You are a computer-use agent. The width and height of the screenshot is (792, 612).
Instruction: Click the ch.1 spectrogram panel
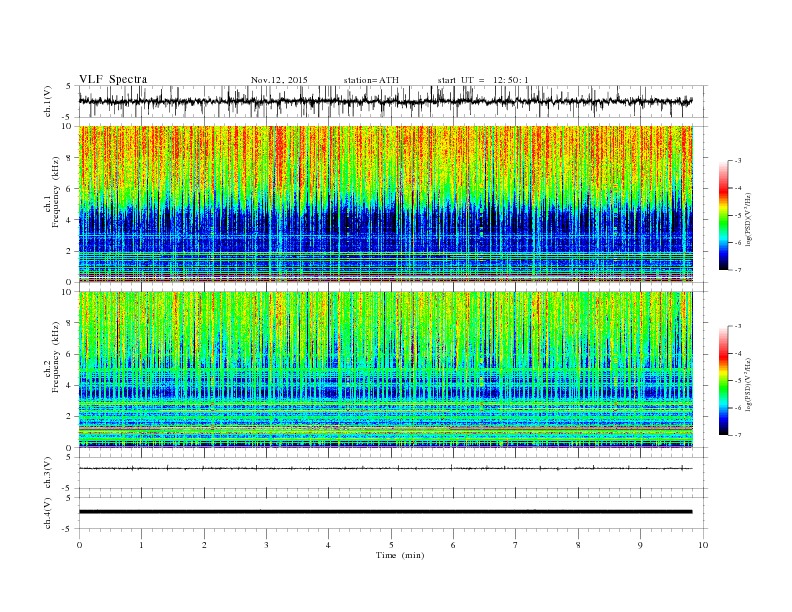pos(385,204)
